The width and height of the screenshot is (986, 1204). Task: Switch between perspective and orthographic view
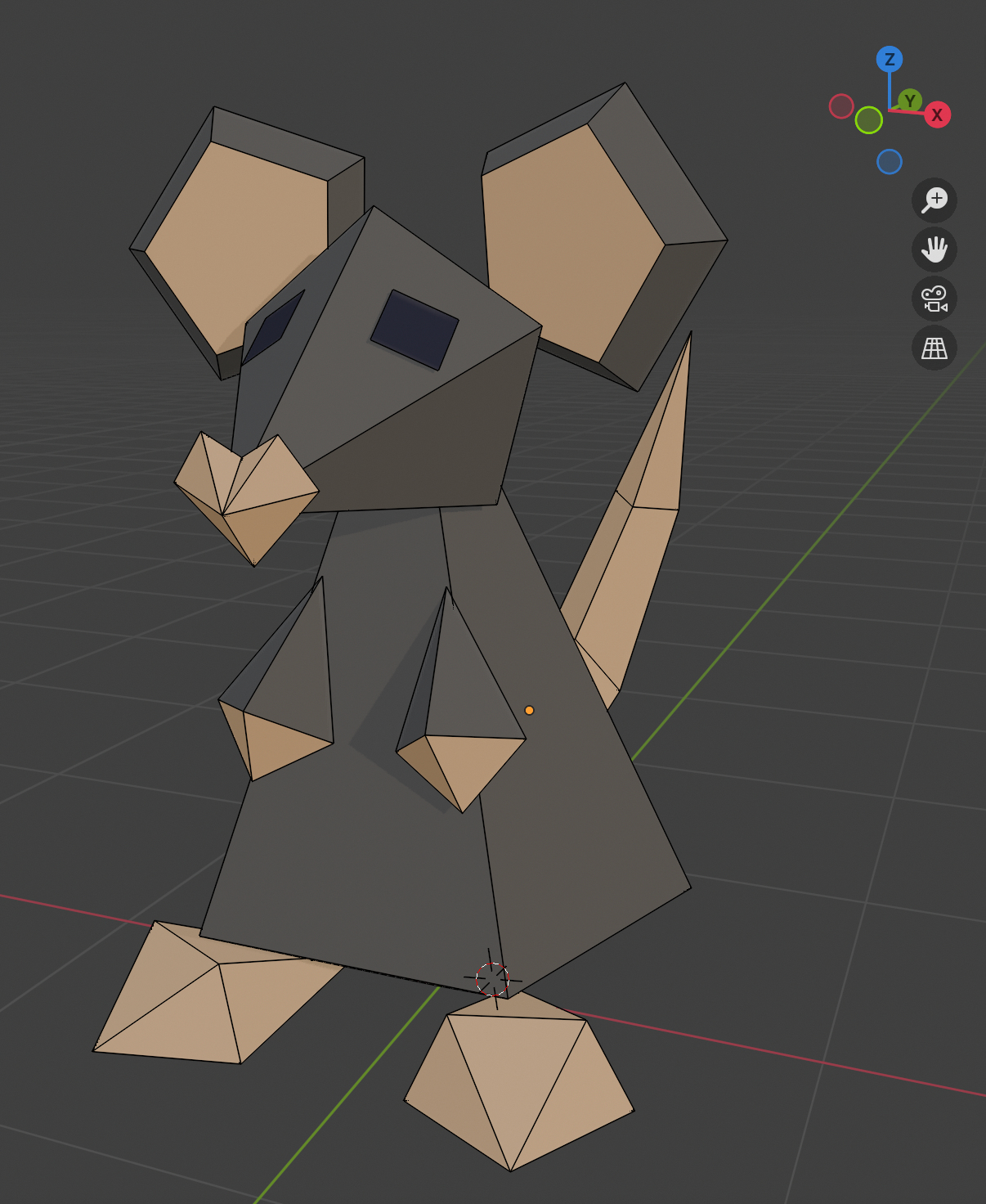(934, 348)
